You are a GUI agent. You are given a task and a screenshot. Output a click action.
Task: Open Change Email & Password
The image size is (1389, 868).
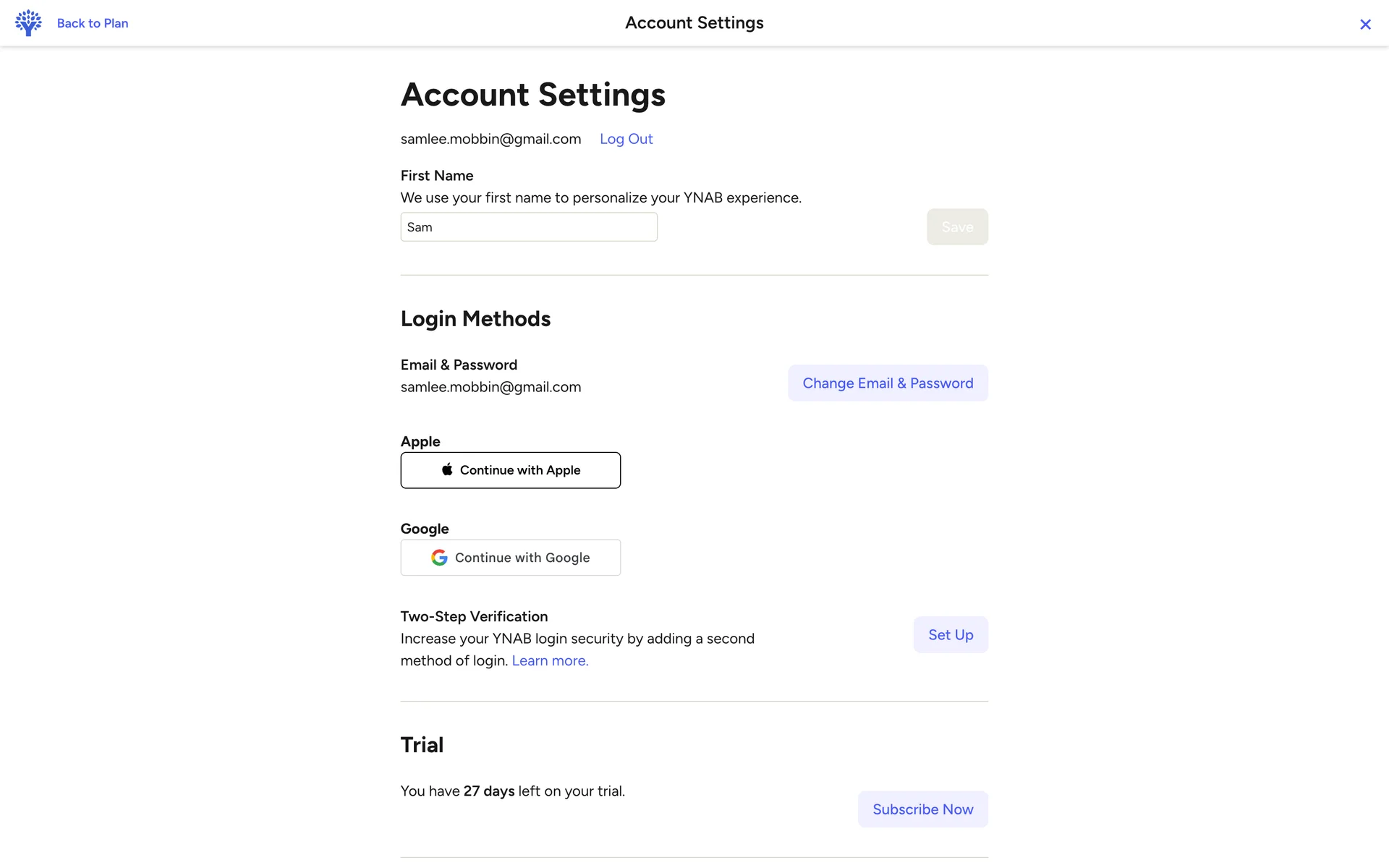pos(888,383)
